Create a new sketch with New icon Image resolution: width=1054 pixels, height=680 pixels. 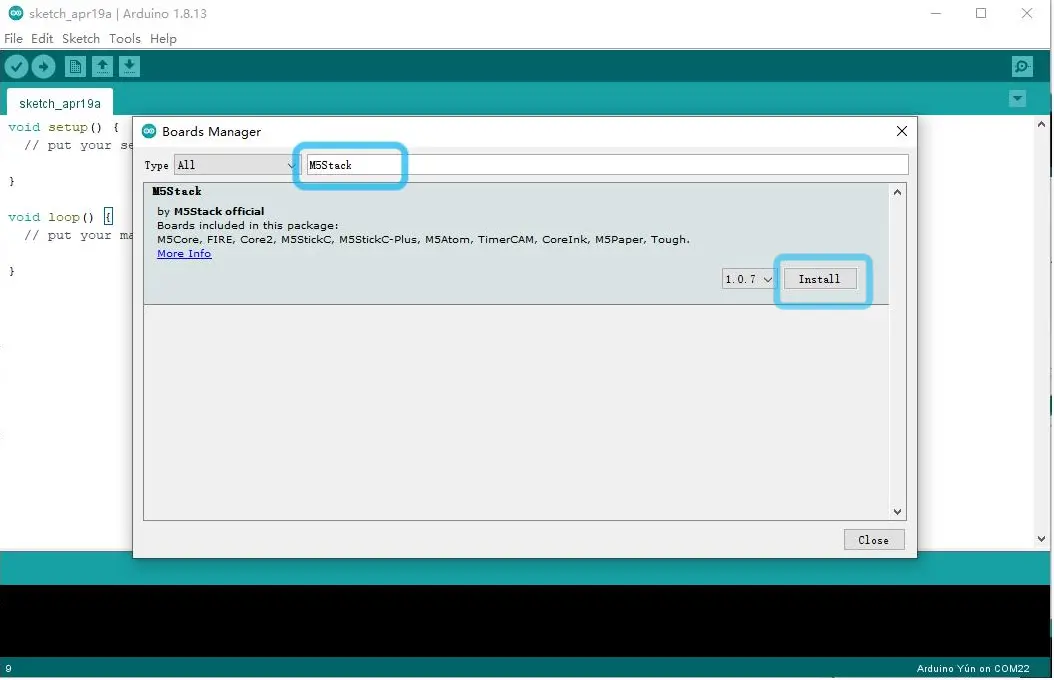pos(75,67)
